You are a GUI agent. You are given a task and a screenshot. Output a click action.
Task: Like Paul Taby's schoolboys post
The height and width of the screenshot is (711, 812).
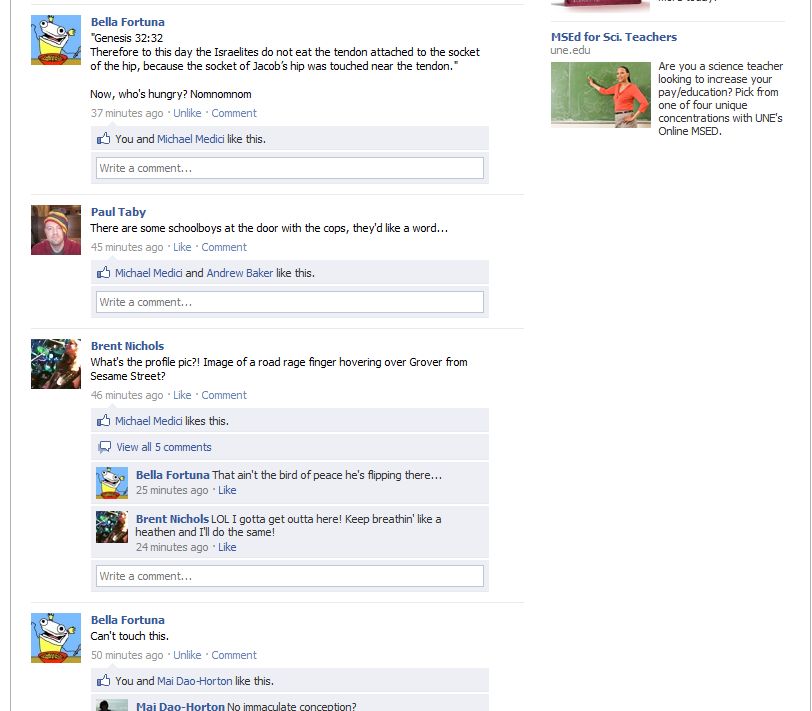182,247
